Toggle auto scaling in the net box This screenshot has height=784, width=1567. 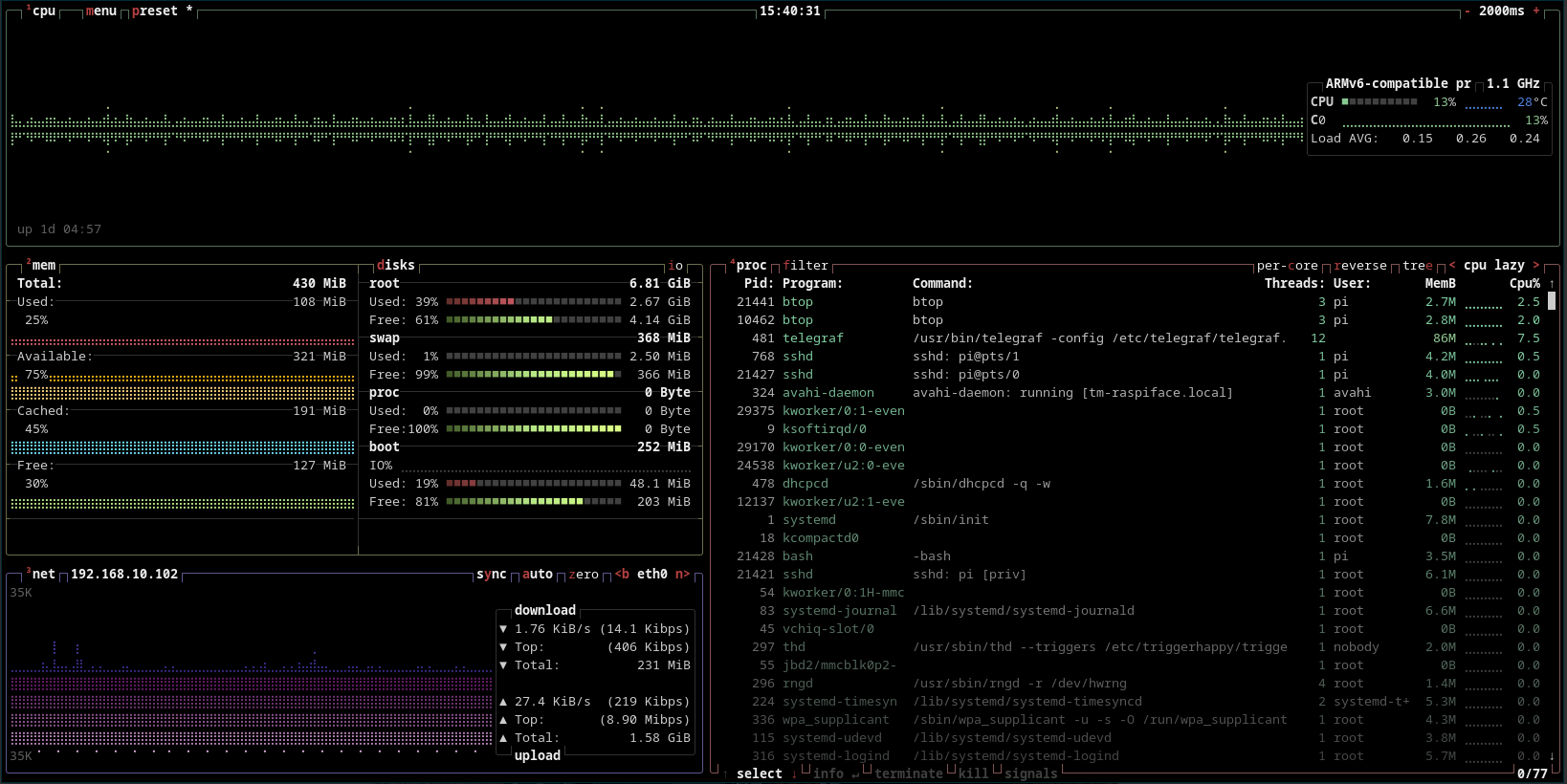pos(537,575)
